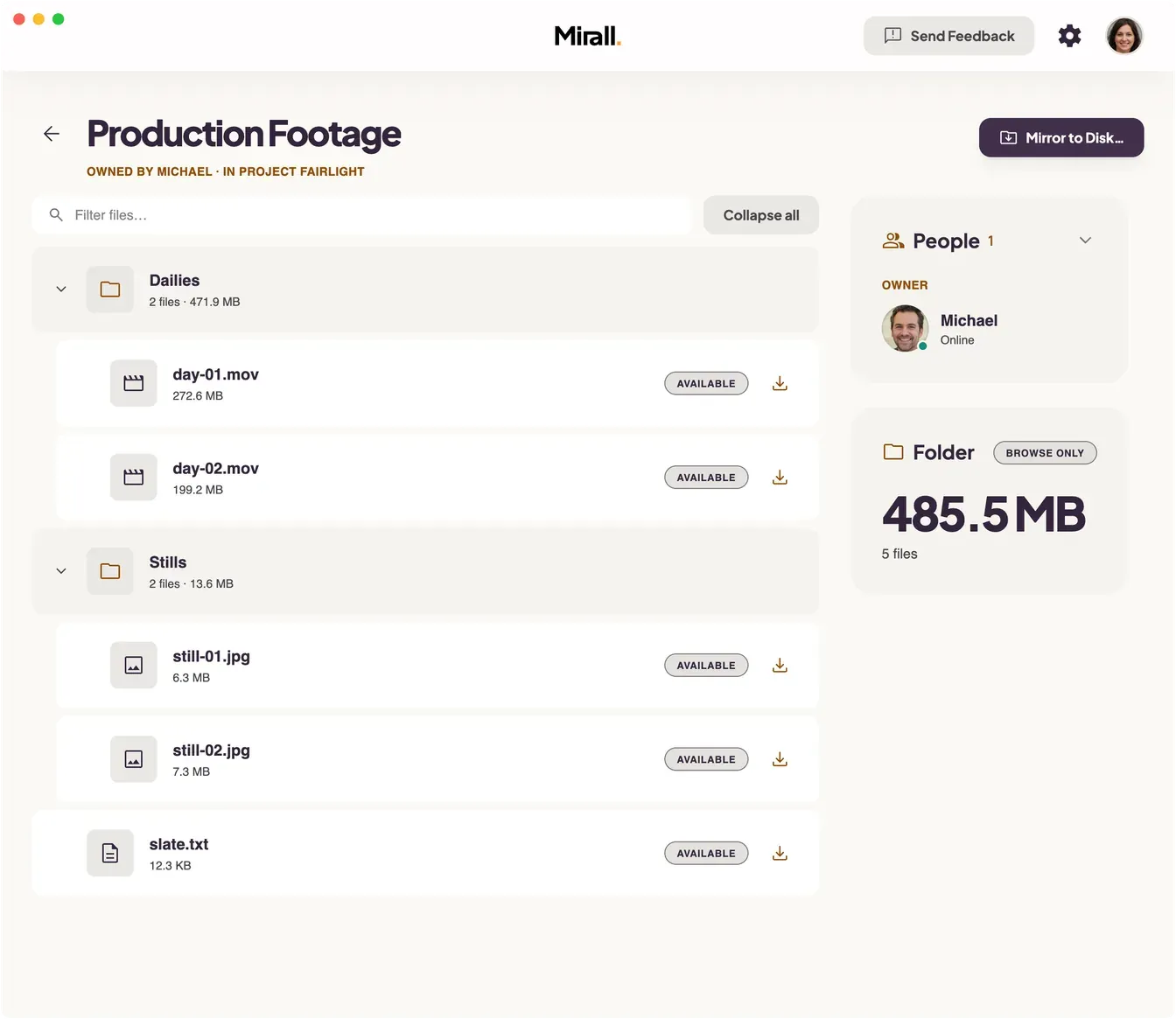Click the search magnifier icon
1176x1019 pixels.
[56, 215]
